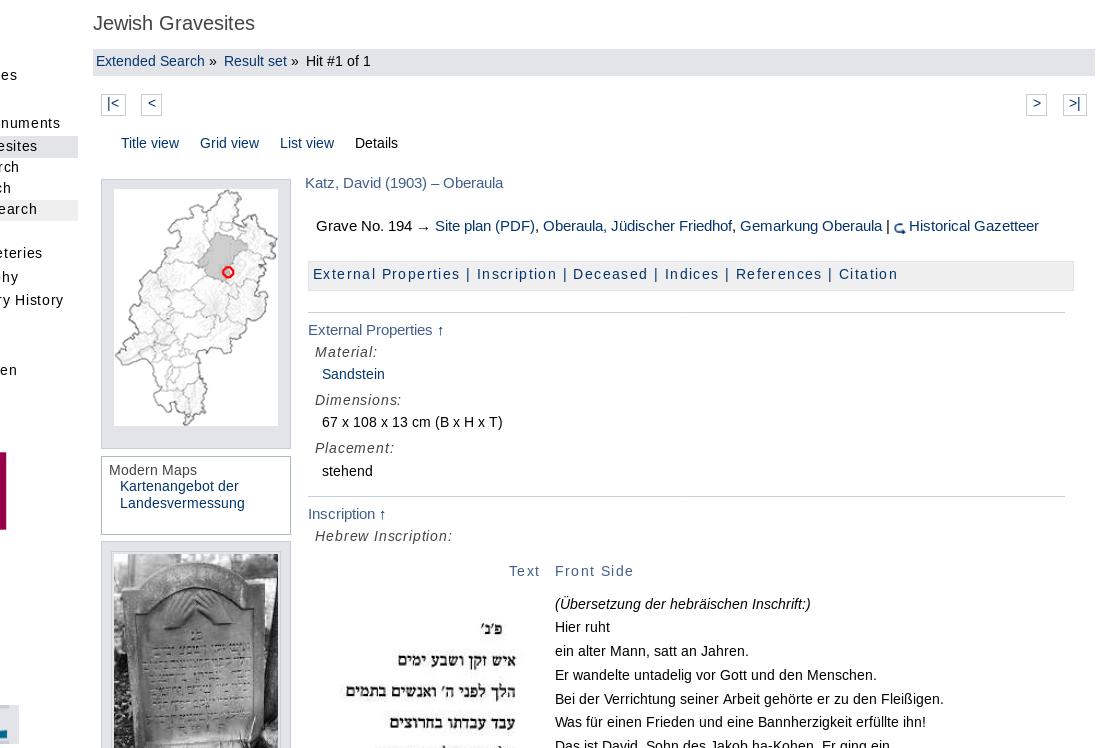Open the gravestone photo thumbnail

196,650
